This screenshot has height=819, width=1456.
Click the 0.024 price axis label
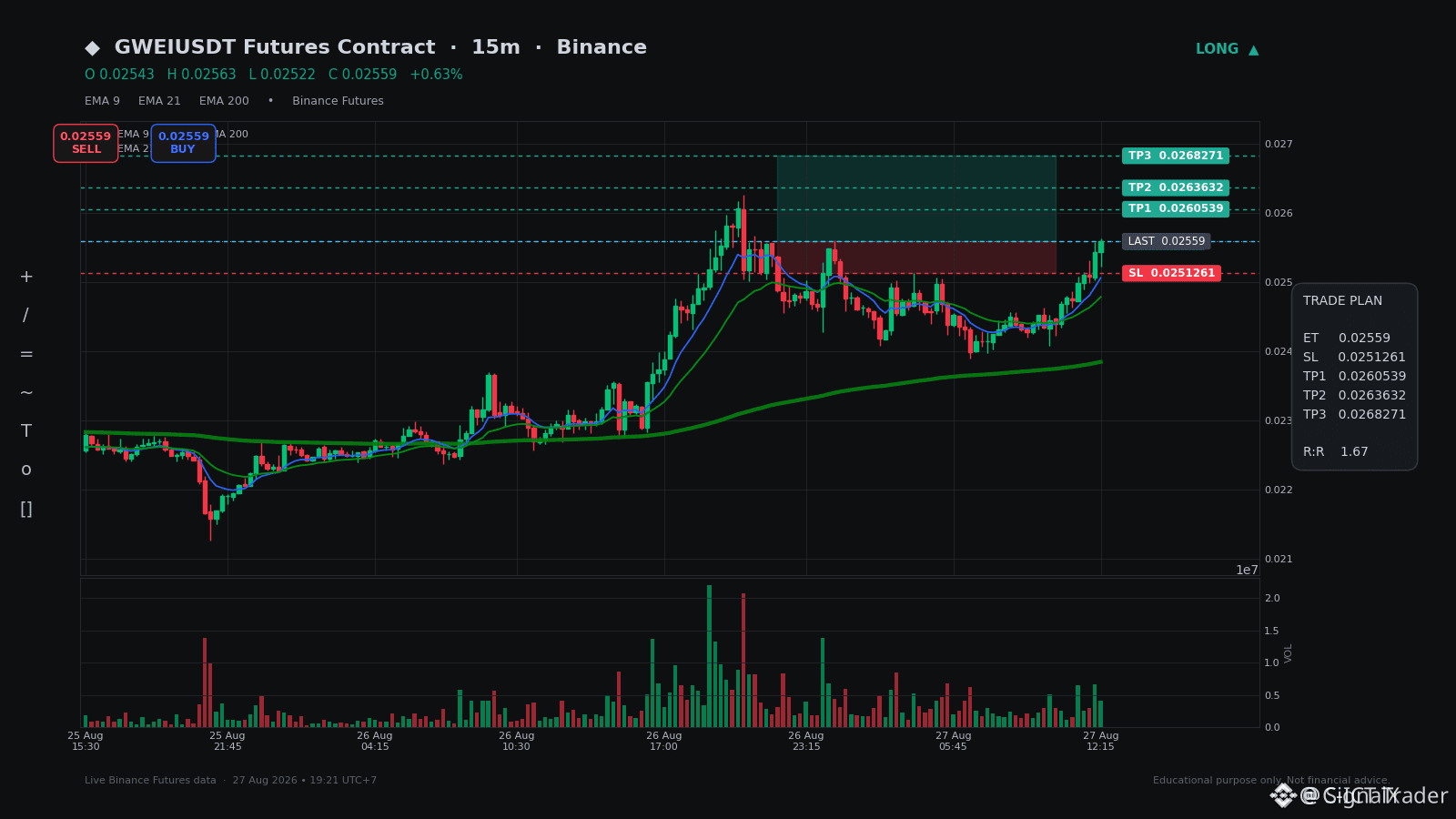[1279, 351]
